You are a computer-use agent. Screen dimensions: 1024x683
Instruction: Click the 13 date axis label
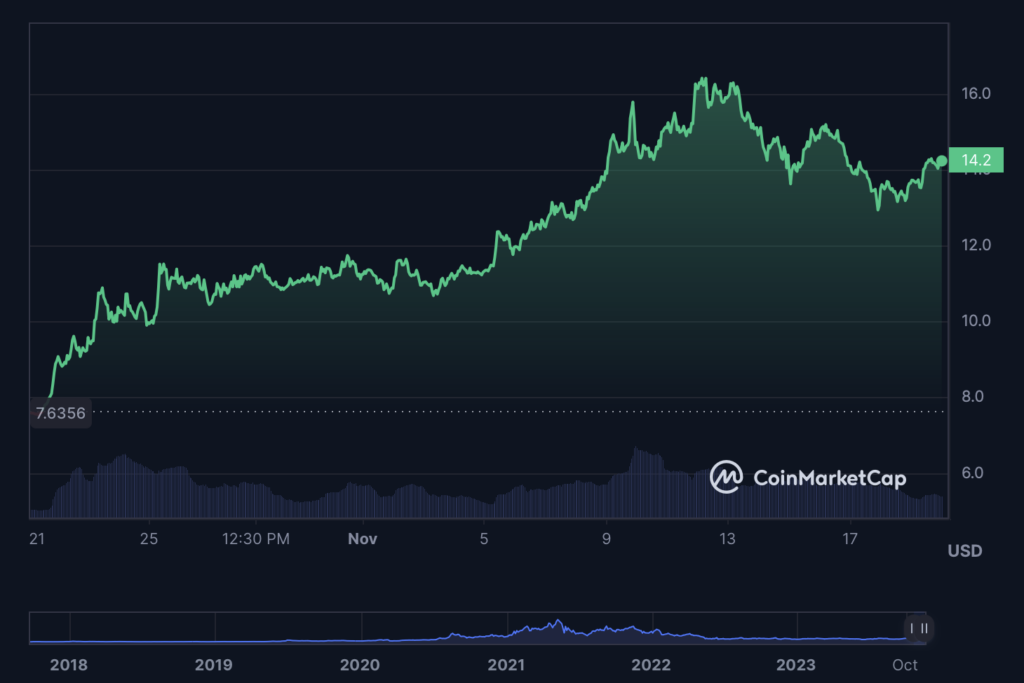pyautogui.click(x=728, y=539)
